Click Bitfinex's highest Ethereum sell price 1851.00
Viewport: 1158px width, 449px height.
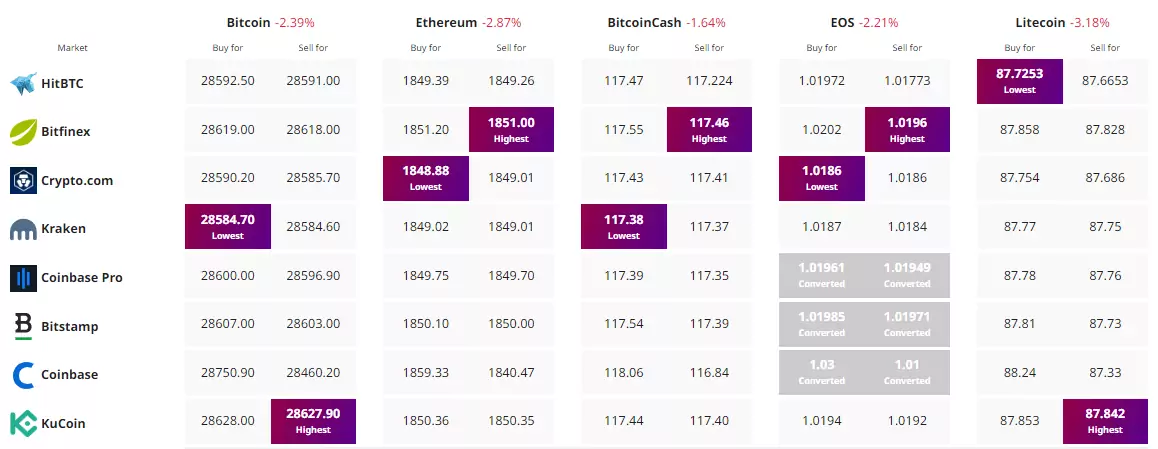(x=511, y=129)
